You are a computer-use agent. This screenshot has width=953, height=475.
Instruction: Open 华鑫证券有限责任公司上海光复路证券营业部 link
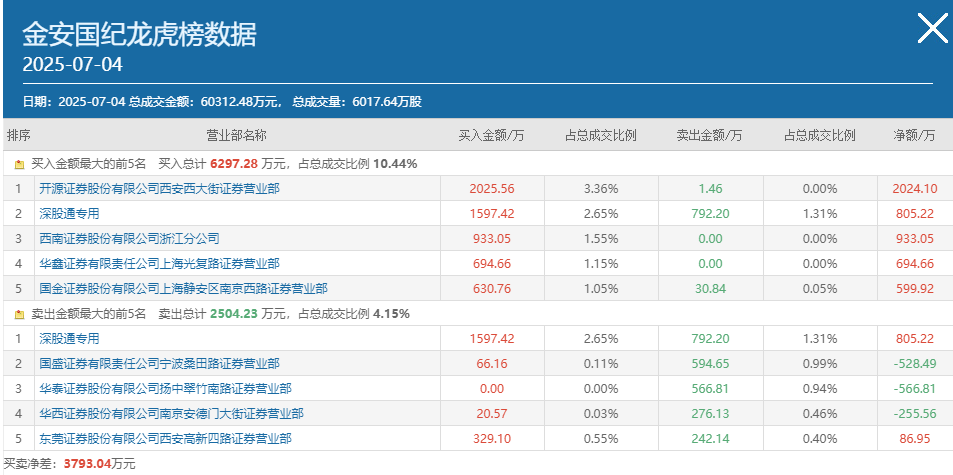pyautogui.click(x=159, y=264)
